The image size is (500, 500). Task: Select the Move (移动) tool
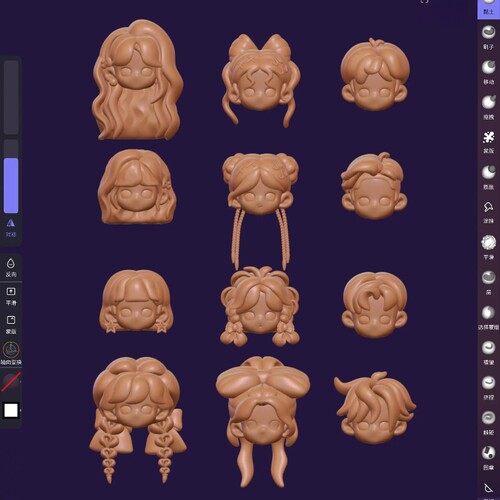488,72
